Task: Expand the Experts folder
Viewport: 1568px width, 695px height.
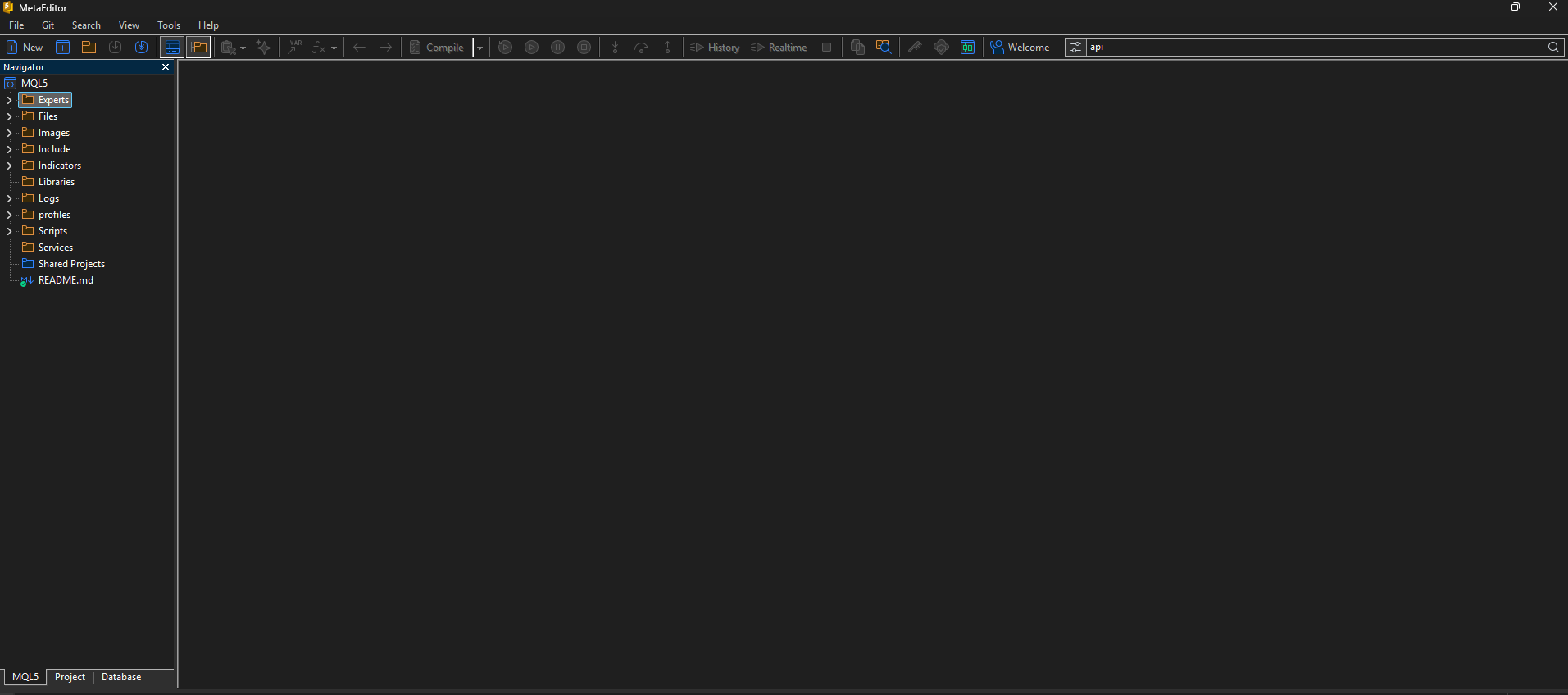Action: point(9,100)
